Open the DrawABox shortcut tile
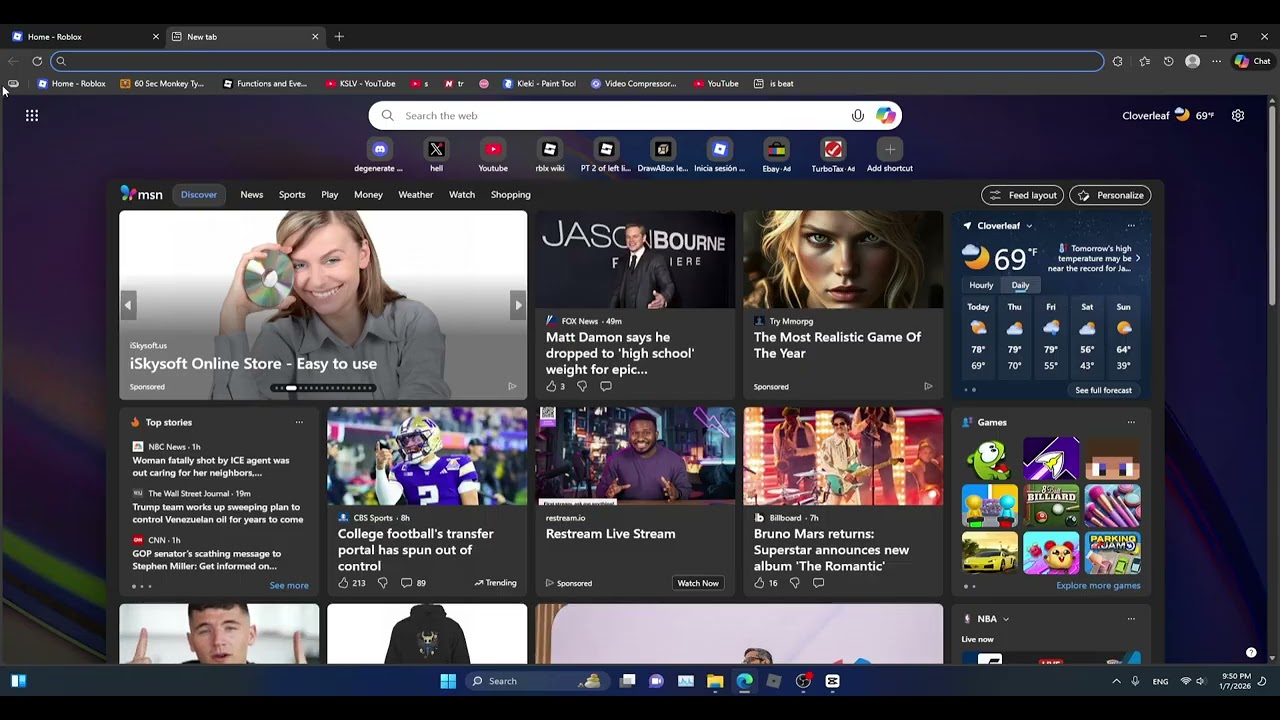Viewport: 1280px width, 720px height. pyautogui.click(x=663, y=155)
